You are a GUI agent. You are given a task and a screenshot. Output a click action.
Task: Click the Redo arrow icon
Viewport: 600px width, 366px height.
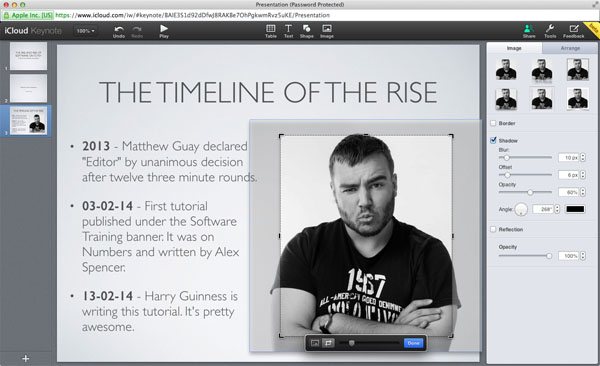[137, 29]
